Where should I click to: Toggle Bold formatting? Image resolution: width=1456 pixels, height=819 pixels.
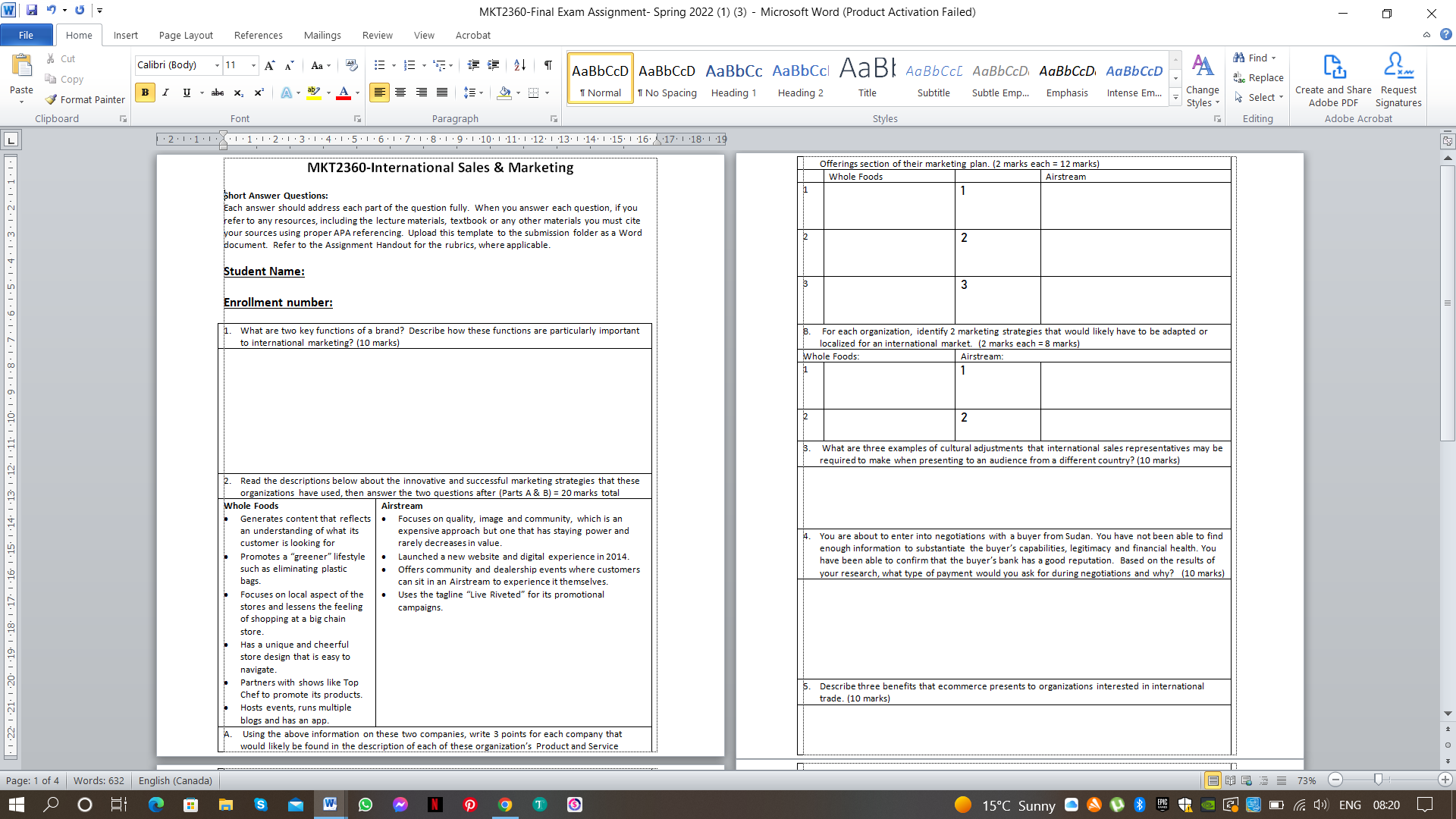click(x=145, y=93)
